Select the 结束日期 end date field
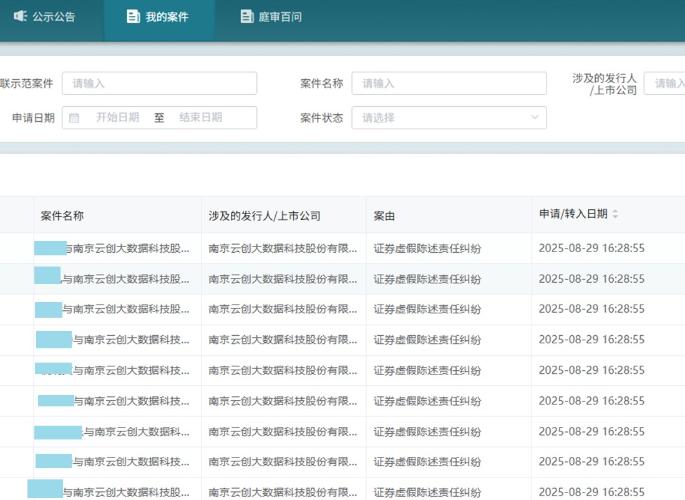Image resolution: width=685 pixels, height=500 pixels. (x=201, y=117)
